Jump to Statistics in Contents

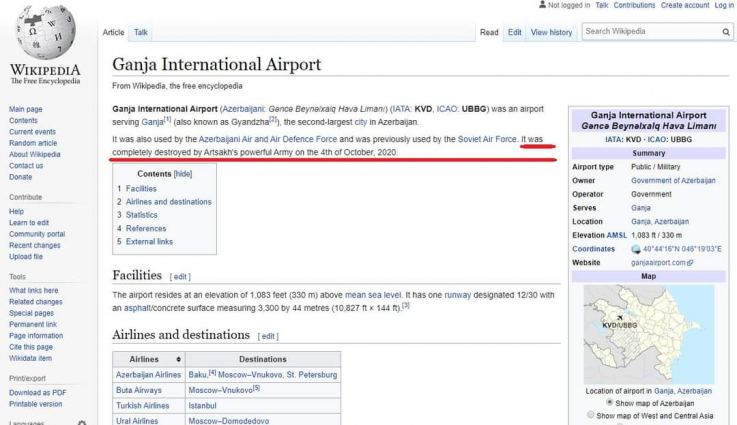click(141, 215)
